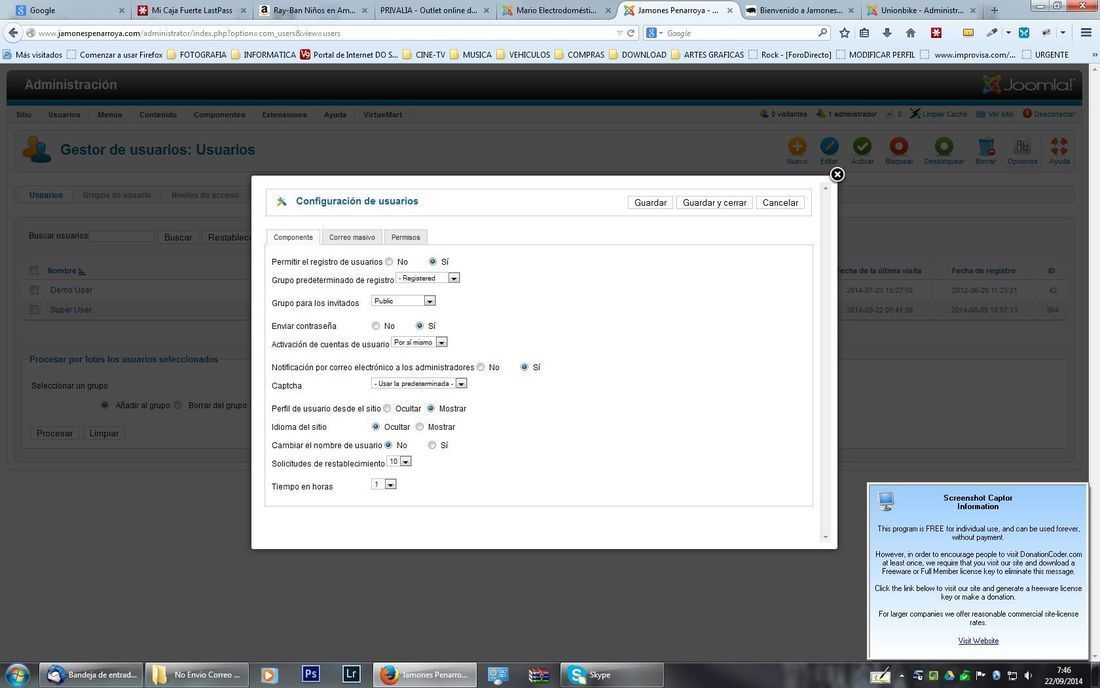Go back with the browser back arrow
The height and width of the screenshot is (688, 1100).
click(13, 33)
